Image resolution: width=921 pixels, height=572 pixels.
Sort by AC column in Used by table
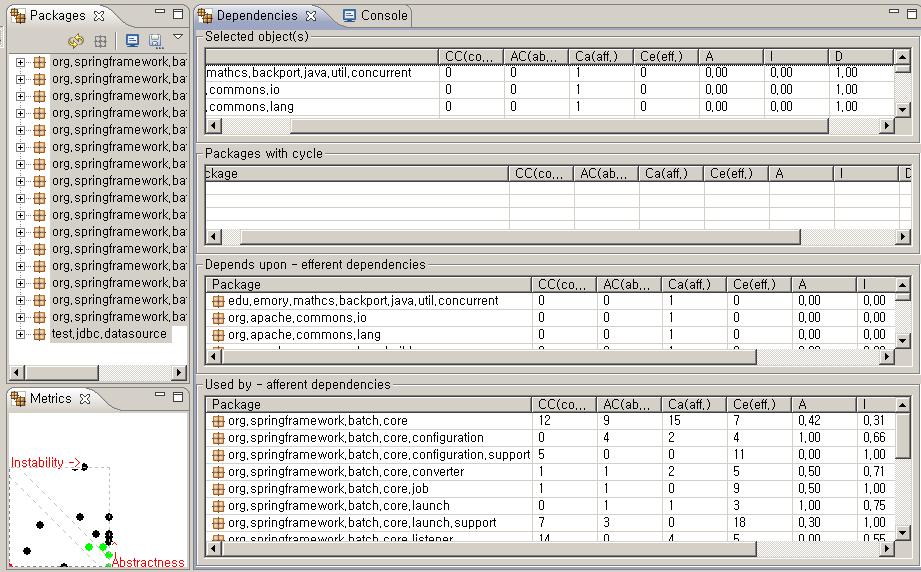628,405
